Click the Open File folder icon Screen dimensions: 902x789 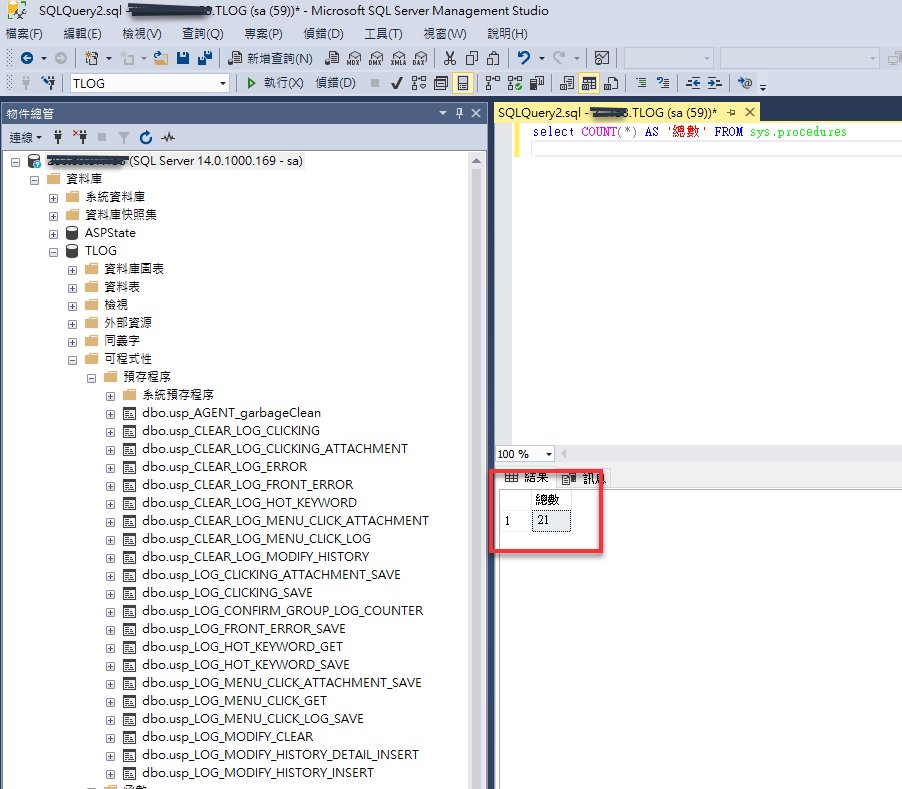pyautogui.click(x=161, y=58)
